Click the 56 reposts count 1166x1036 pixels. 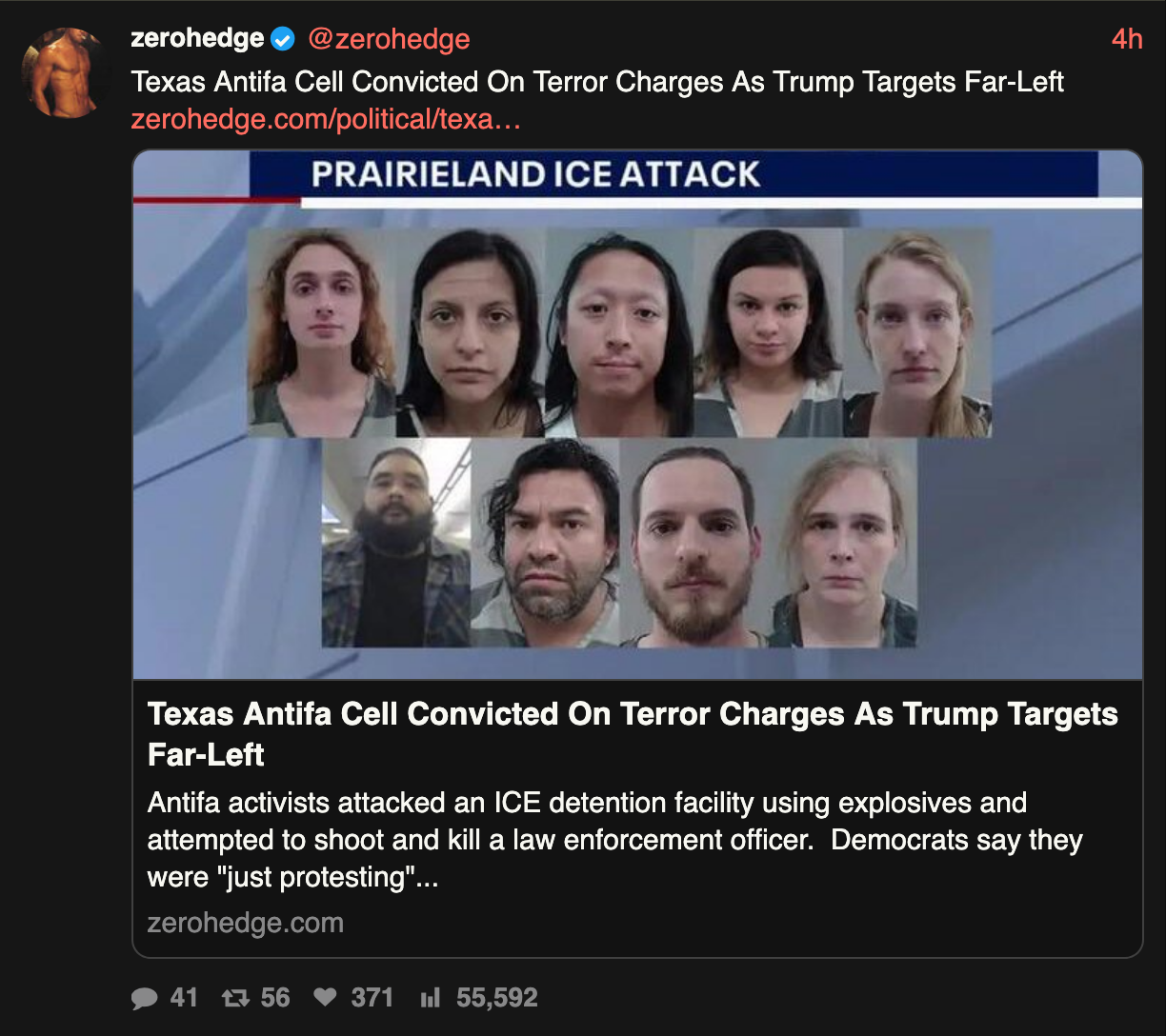pos(275,998)
